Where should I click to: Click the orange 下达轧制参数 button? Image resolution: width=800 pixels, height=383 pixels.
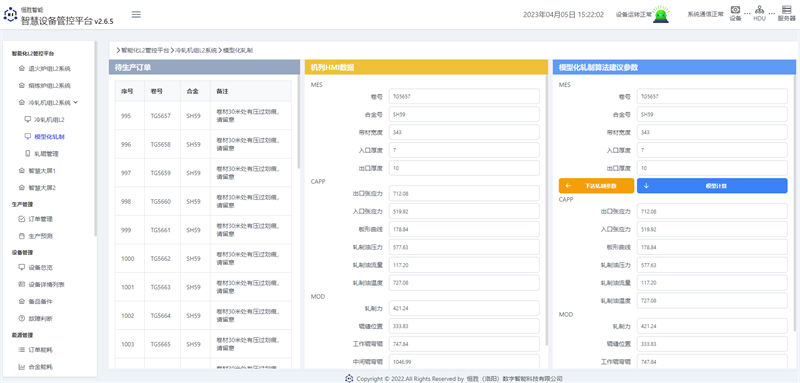tap(596, 186)
